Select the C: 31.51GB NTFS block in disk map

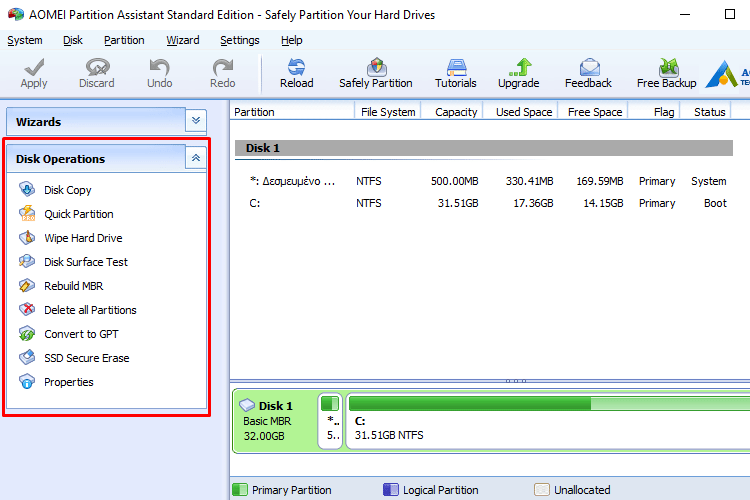pos(548,421)
